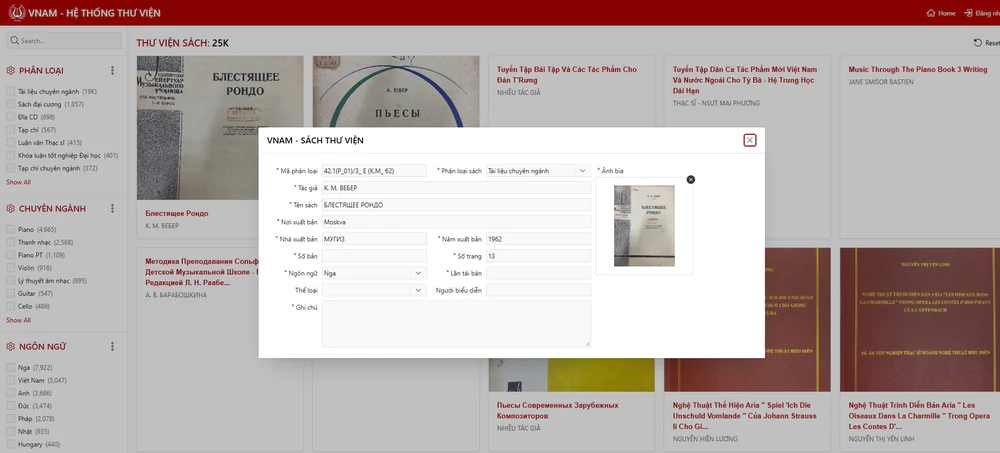This screenshot has width=1000, height=453.
Task: Tick the Đĩa CD category checkbox
Action: pos(10,117)
